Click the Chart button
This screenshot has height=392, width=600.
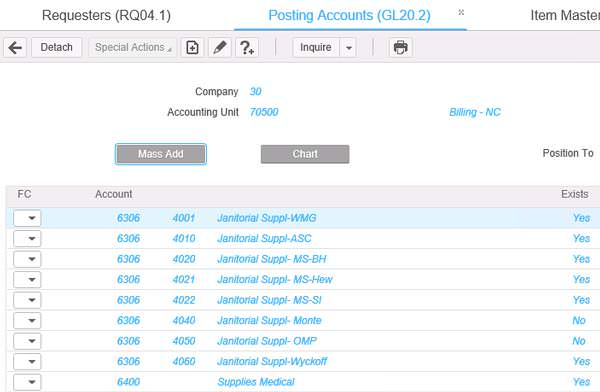(x=305, y=154)
